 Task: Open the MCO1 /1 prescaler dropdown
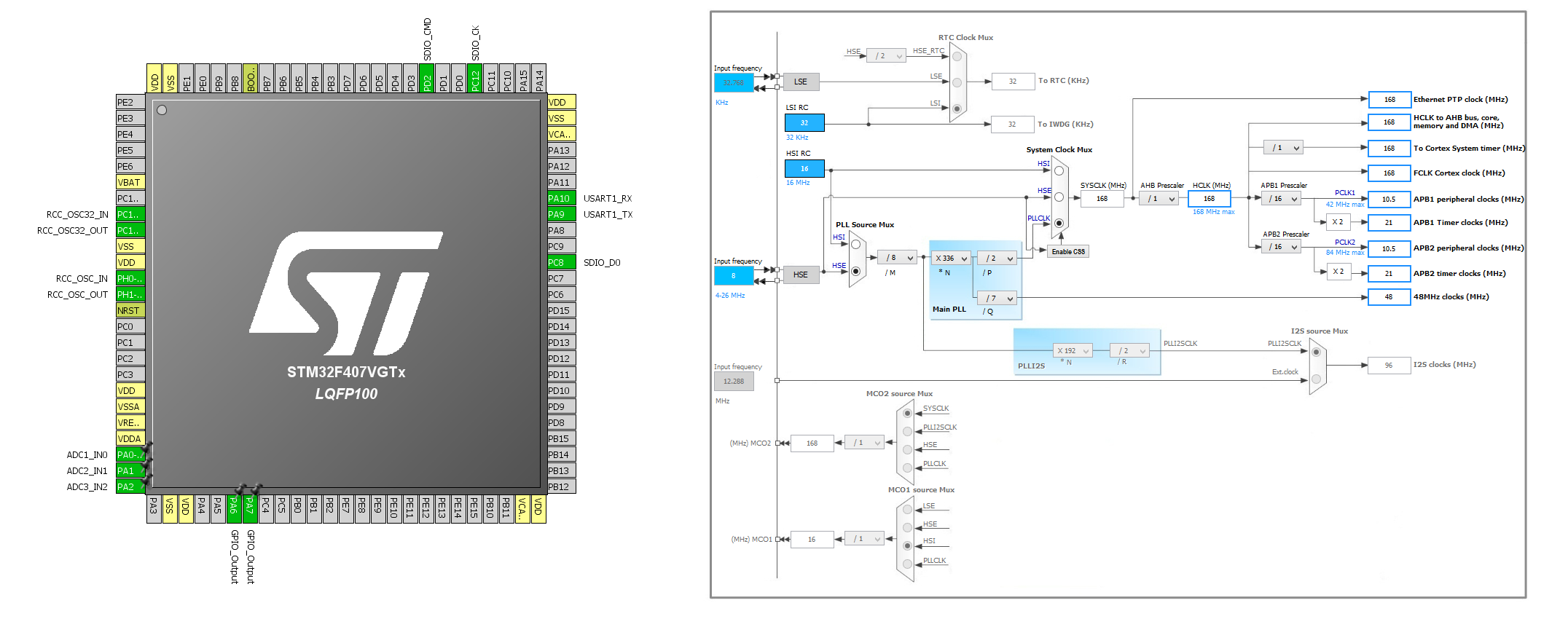tap(864, 539)
